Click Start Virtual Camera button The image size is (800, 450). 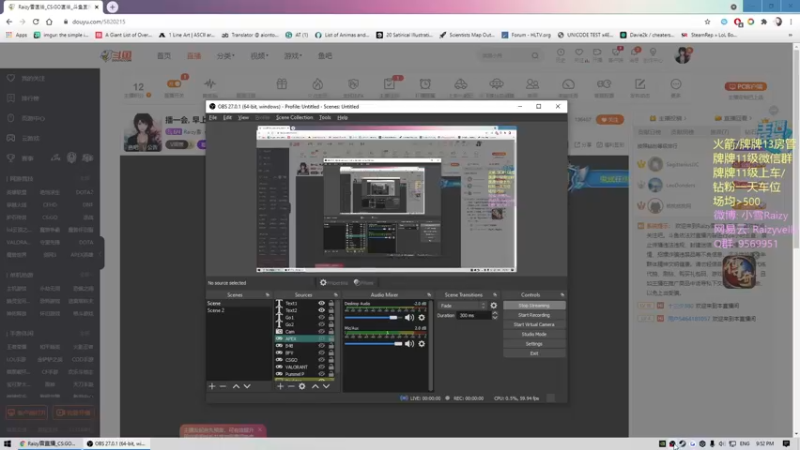pyautogui.click(x=534, y=324)
